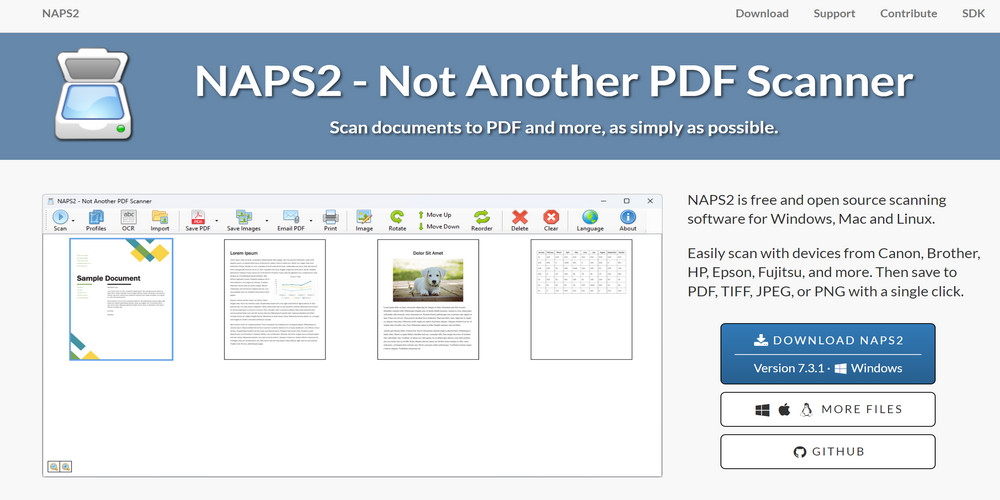Select the Dolor Sit Amet page thumbnail
Viewport: 1000px width, 500px height.
coord(428,299)
